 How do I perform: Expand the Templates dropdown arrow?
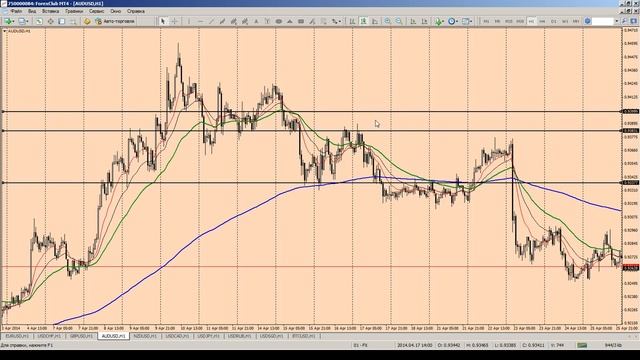coord(471,21)
